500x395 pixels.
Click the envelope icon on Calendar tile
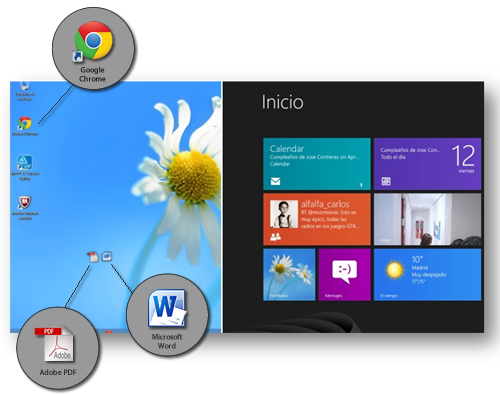pos(275,182)
